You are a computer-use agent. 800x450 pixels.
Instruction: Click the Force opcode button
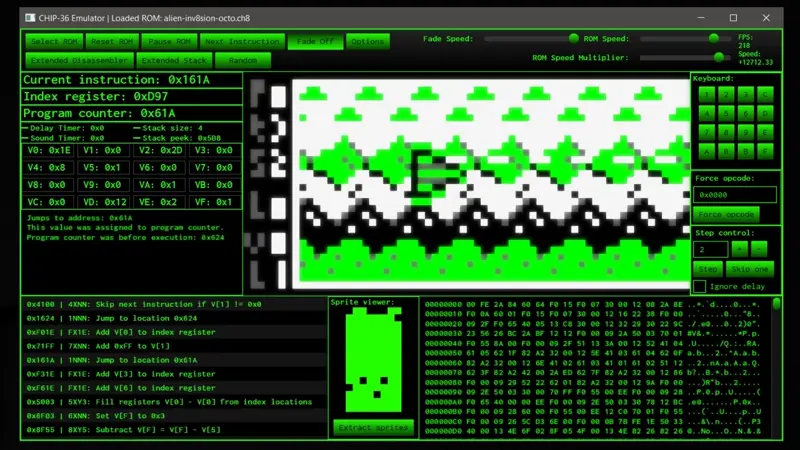pos(726,214)
